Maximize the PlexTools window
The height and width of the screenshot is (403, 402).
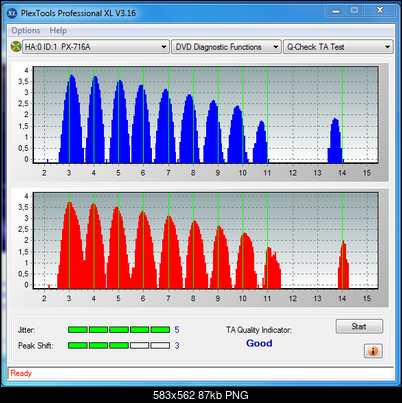(354, 11)
